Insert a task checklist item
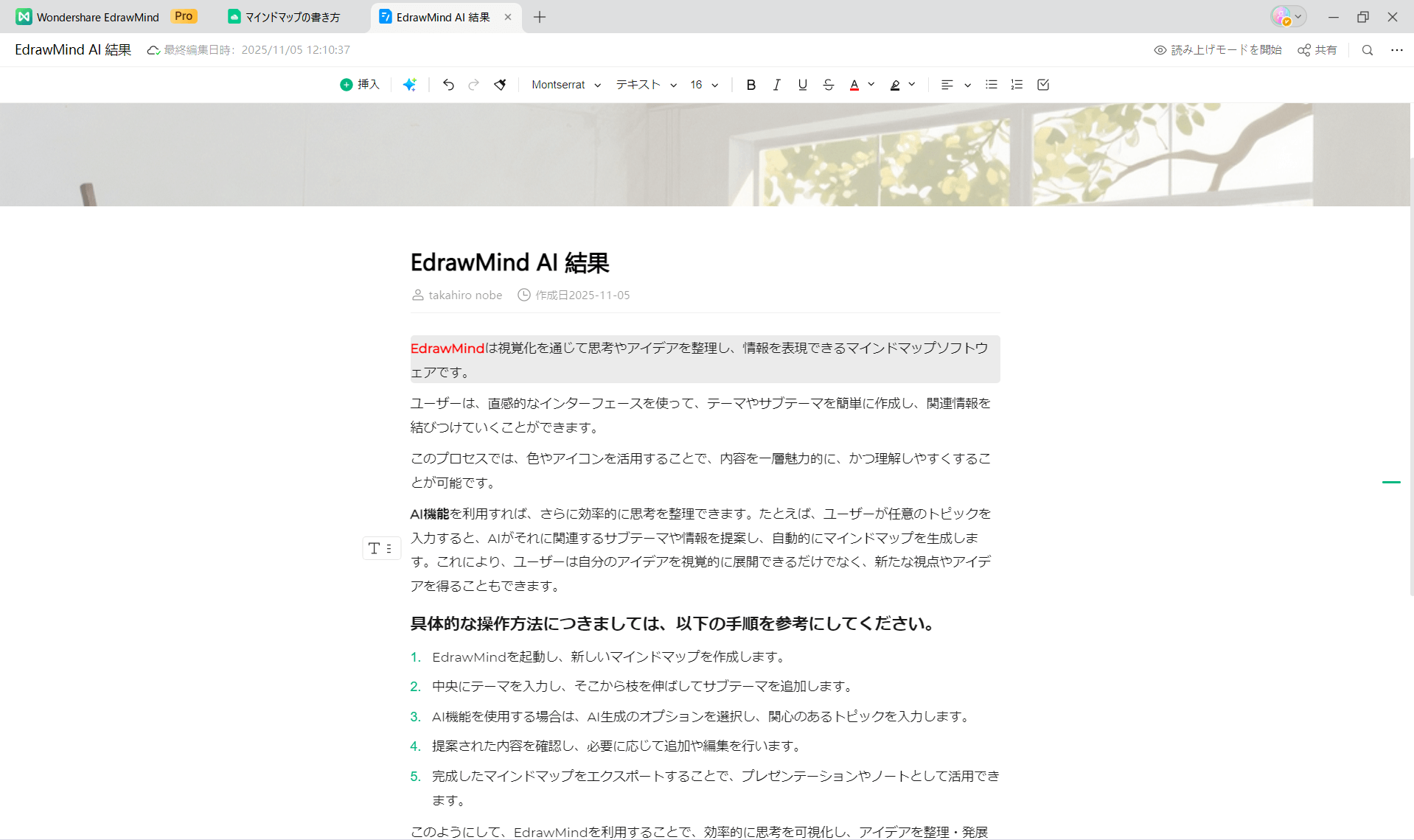Viewport: 1414px width, 840px height. pyautogui.click(x=1042, y=84)
